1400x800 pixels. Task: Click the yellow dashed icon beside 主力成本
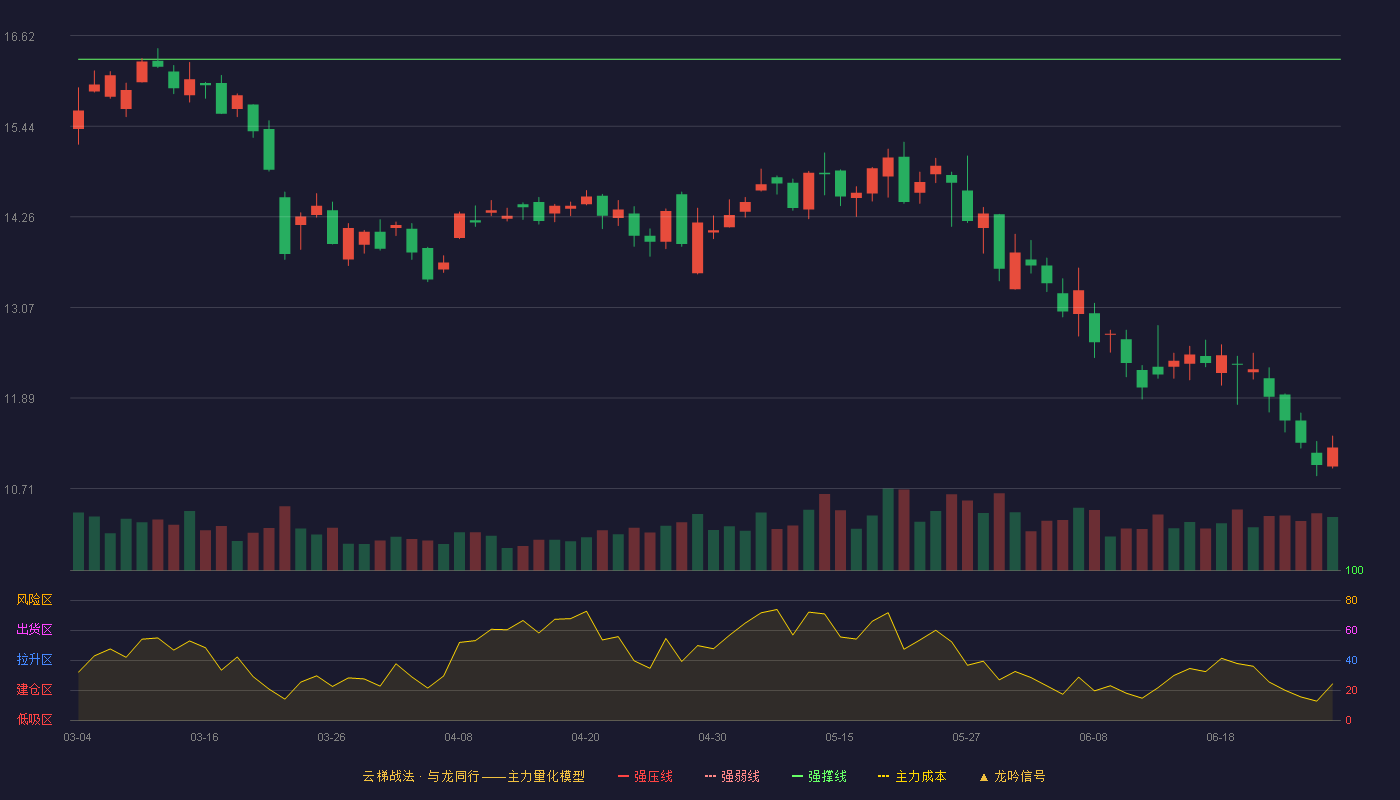[884, 776]
